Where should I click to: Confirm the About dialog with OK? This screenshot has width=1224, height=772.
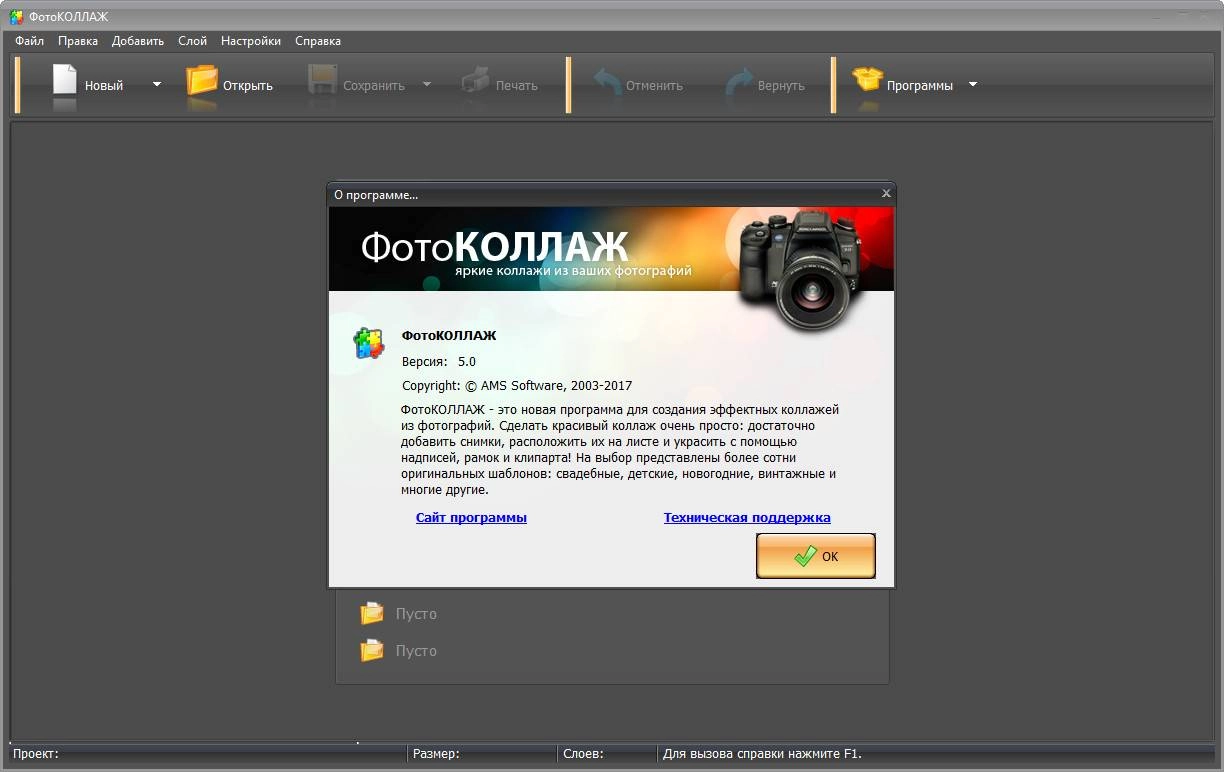816,556
